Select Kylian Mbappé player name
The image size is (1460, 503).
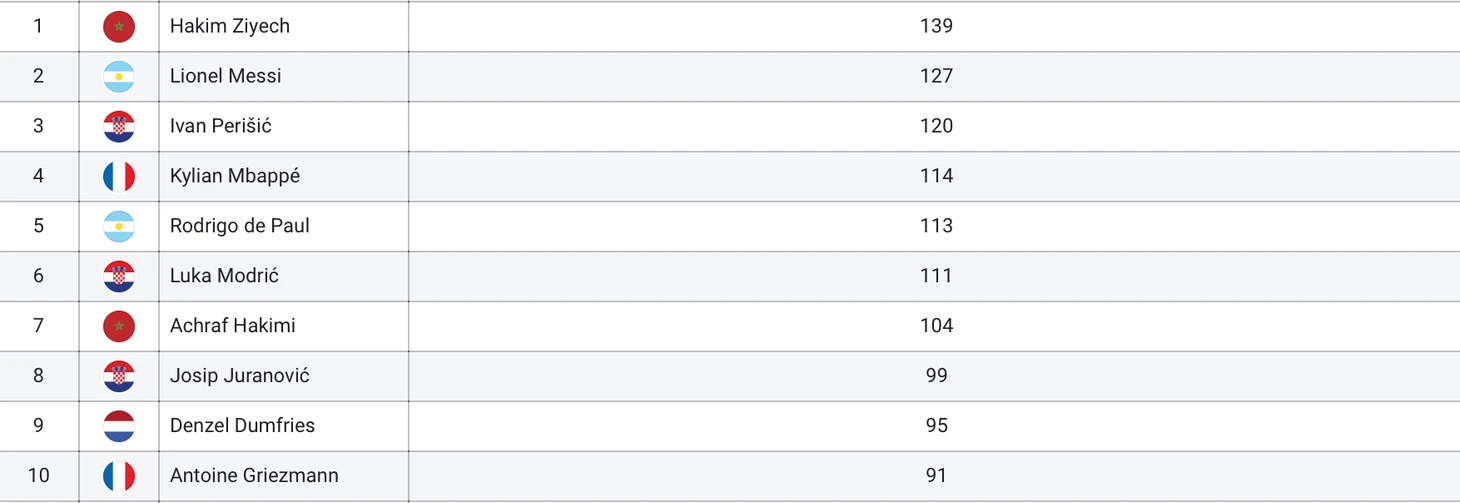tap(235, 176)
